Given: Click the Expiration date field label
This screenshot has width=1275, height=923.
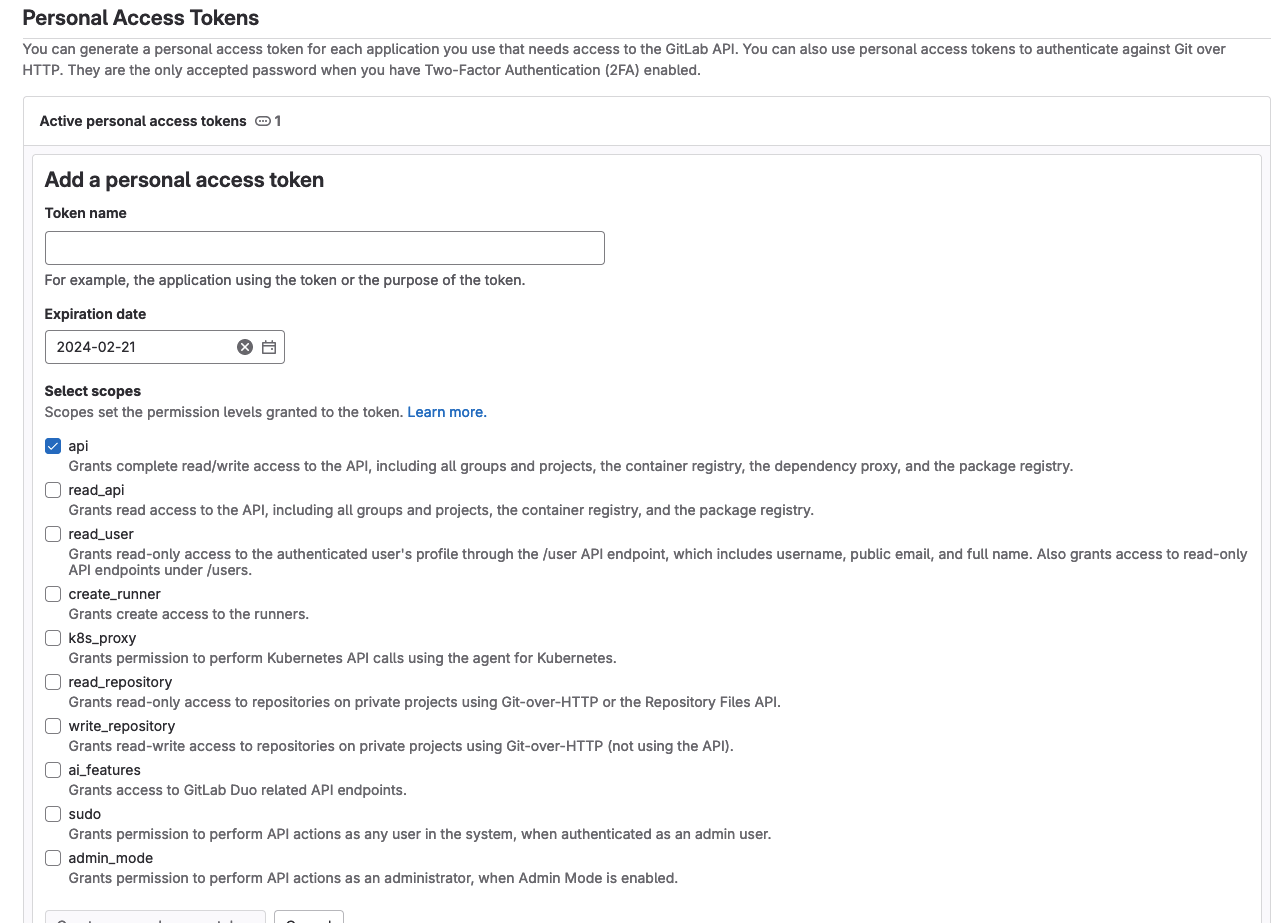Looking at the screenshot, I should point(96,314).
